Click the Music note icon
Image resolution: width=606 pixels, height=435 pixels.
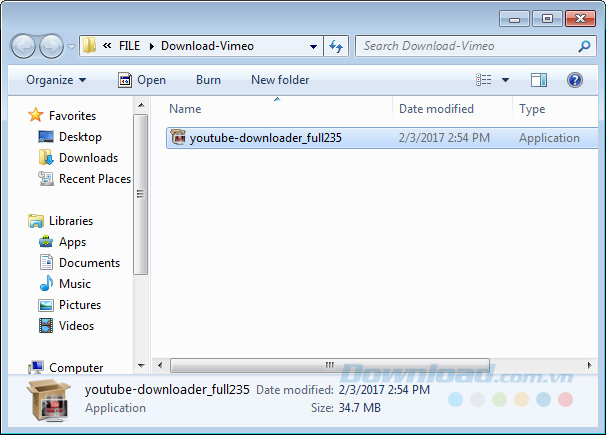(x=46, y=283)
